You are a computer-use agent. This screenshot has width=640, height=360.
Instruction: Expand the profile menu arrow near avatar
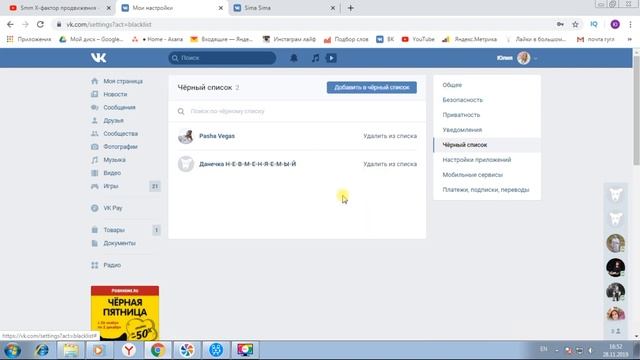click(536, 58)
